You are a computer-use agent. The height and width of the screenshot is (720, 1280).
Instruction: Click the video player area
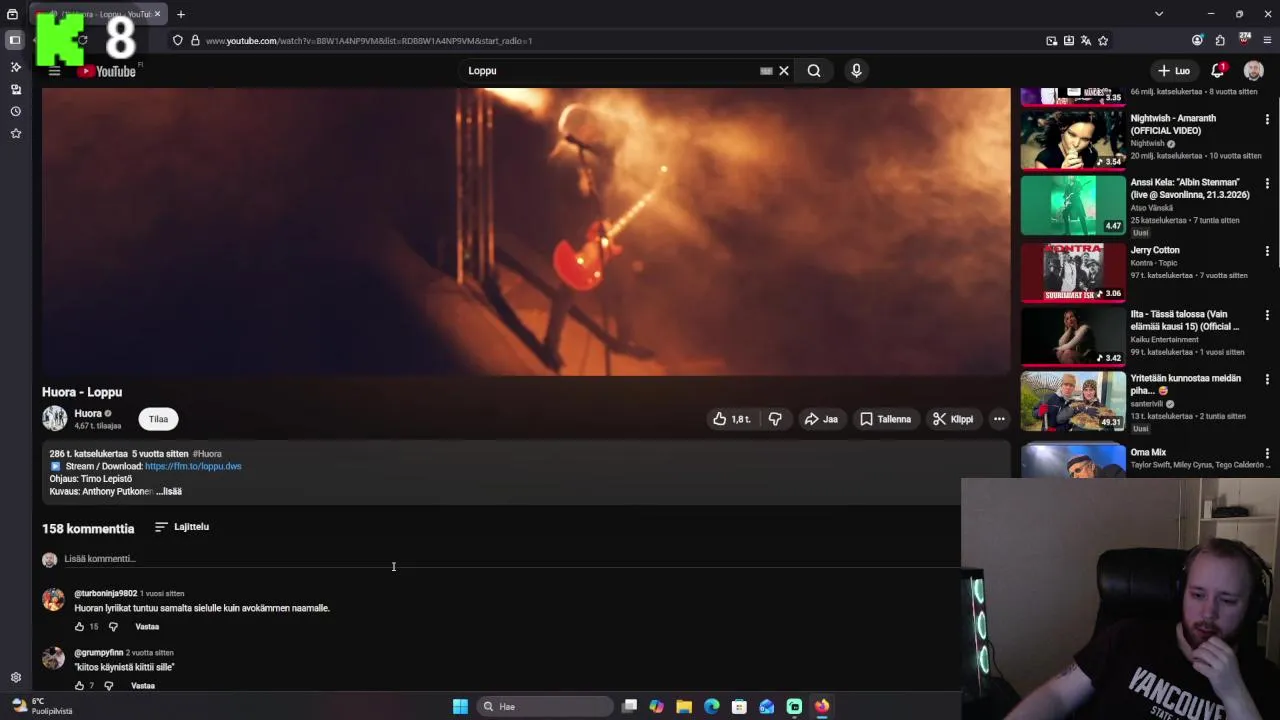(526, 232)
